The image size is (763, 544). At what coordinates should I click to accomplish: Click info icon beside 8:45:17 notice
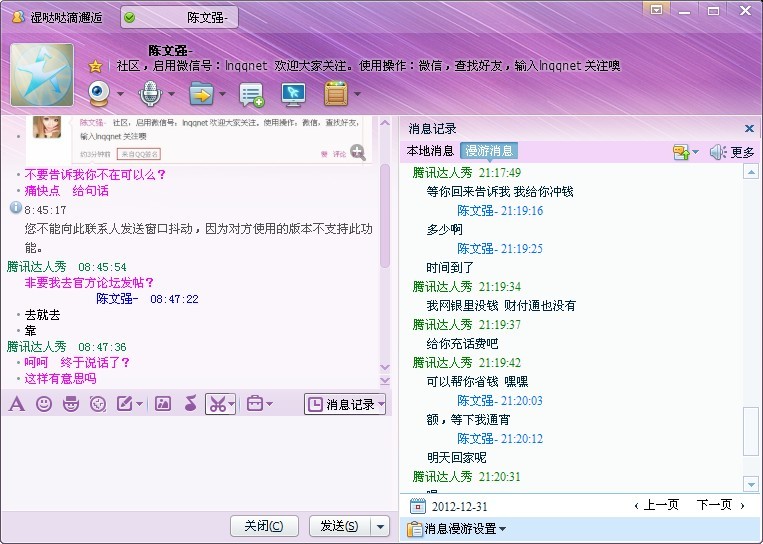16,208
